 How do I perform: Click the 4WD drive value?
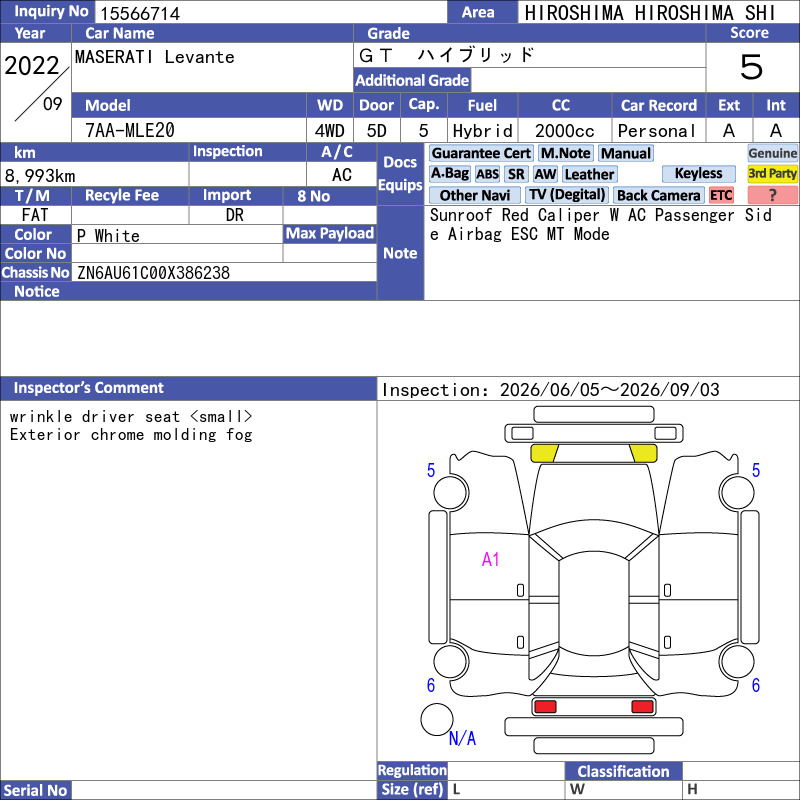click(x=330, y=131)
